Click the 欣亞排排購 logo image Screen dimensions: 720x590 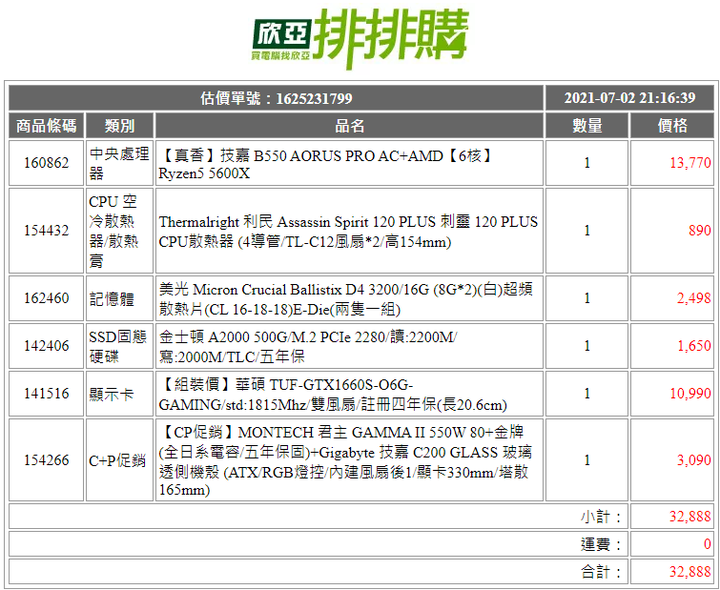tap(360, 39)
